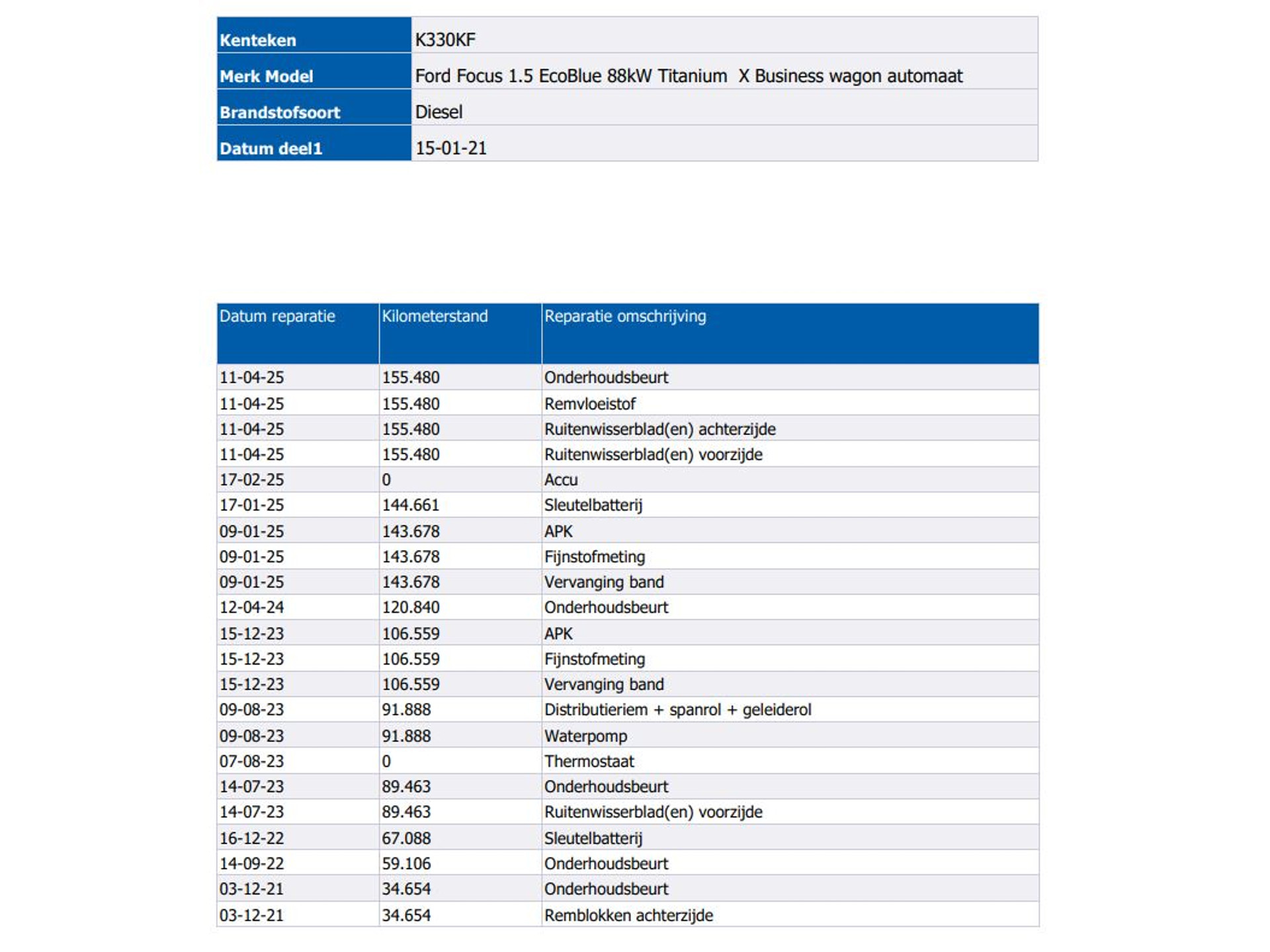Select the Thermostaat row description

(x=589, y=762)
